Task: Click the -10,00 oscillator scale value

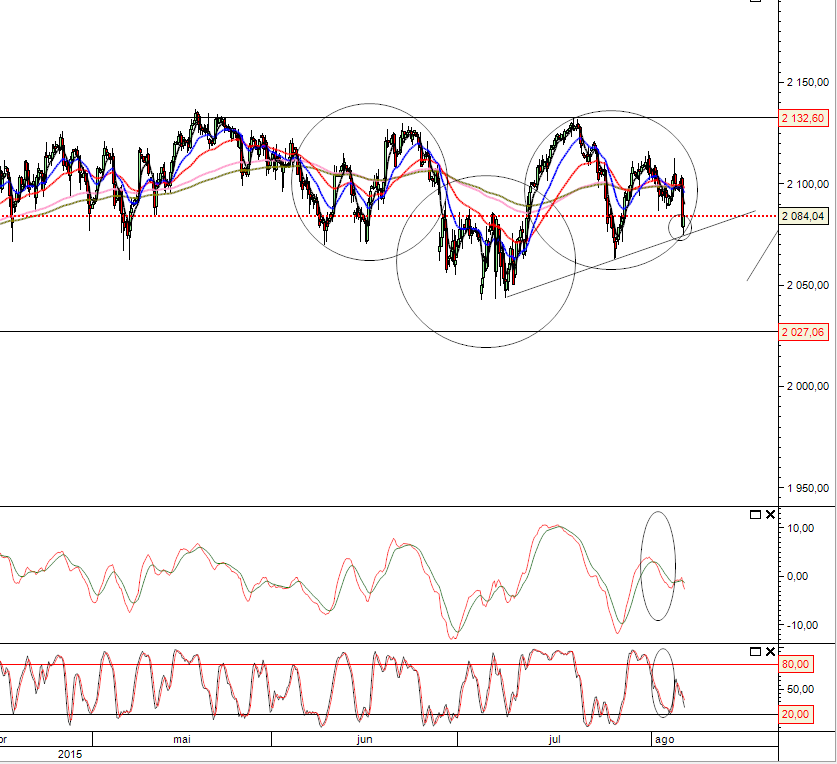Action: 802,625
